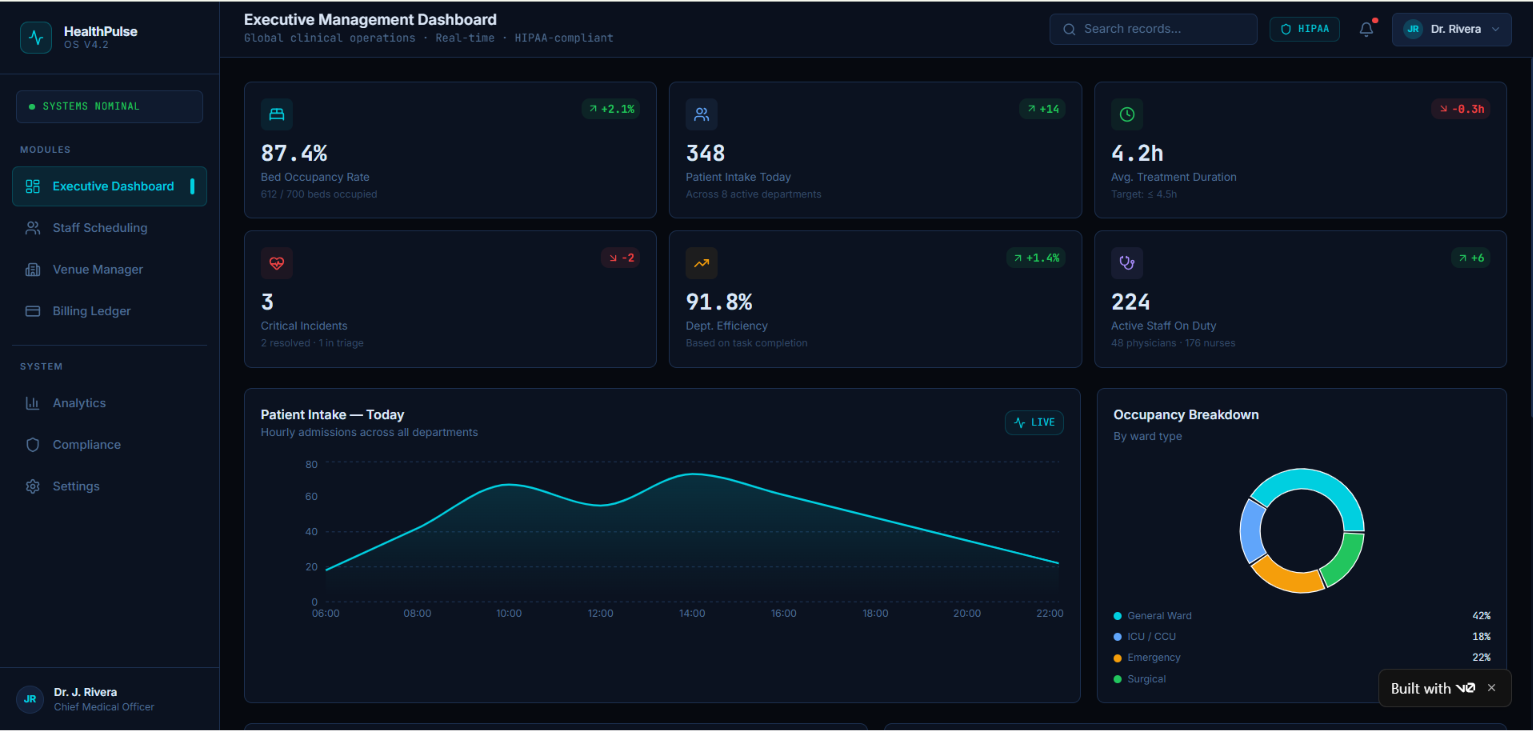1533x731 pixels.
Task: Click the clock icon on Treatment Duration card
Action: [x=1127, y=114]
